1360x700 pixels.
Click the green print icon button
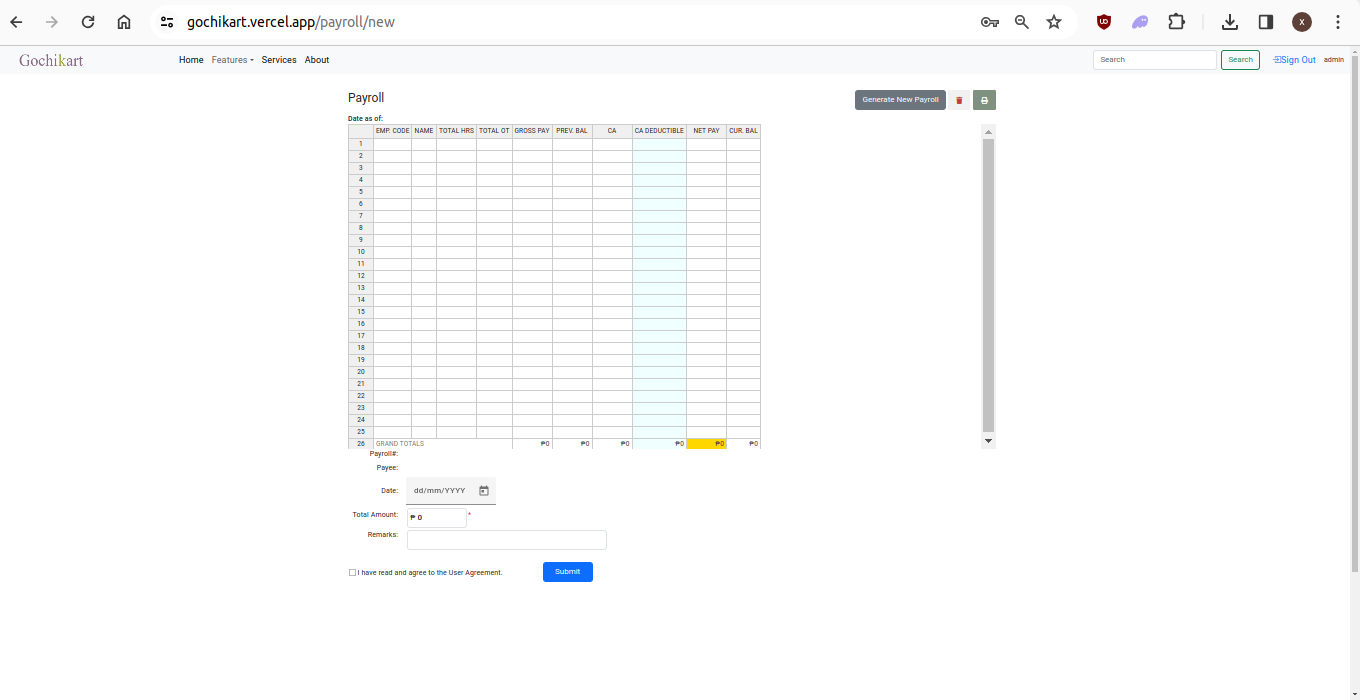(984, 100)
